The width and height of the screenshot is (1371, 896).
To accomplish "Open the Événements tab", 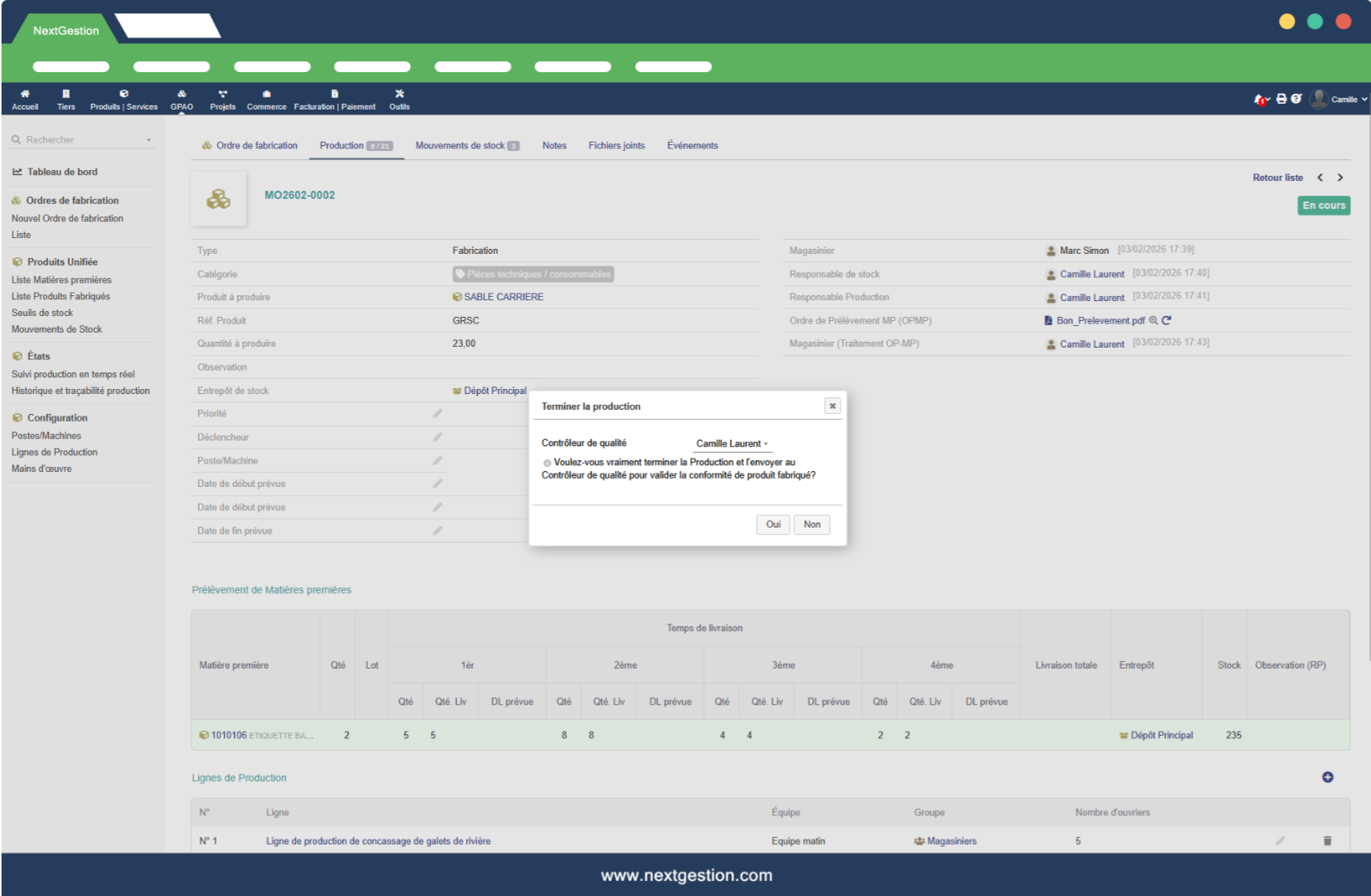I will click(x=692, y=146).
